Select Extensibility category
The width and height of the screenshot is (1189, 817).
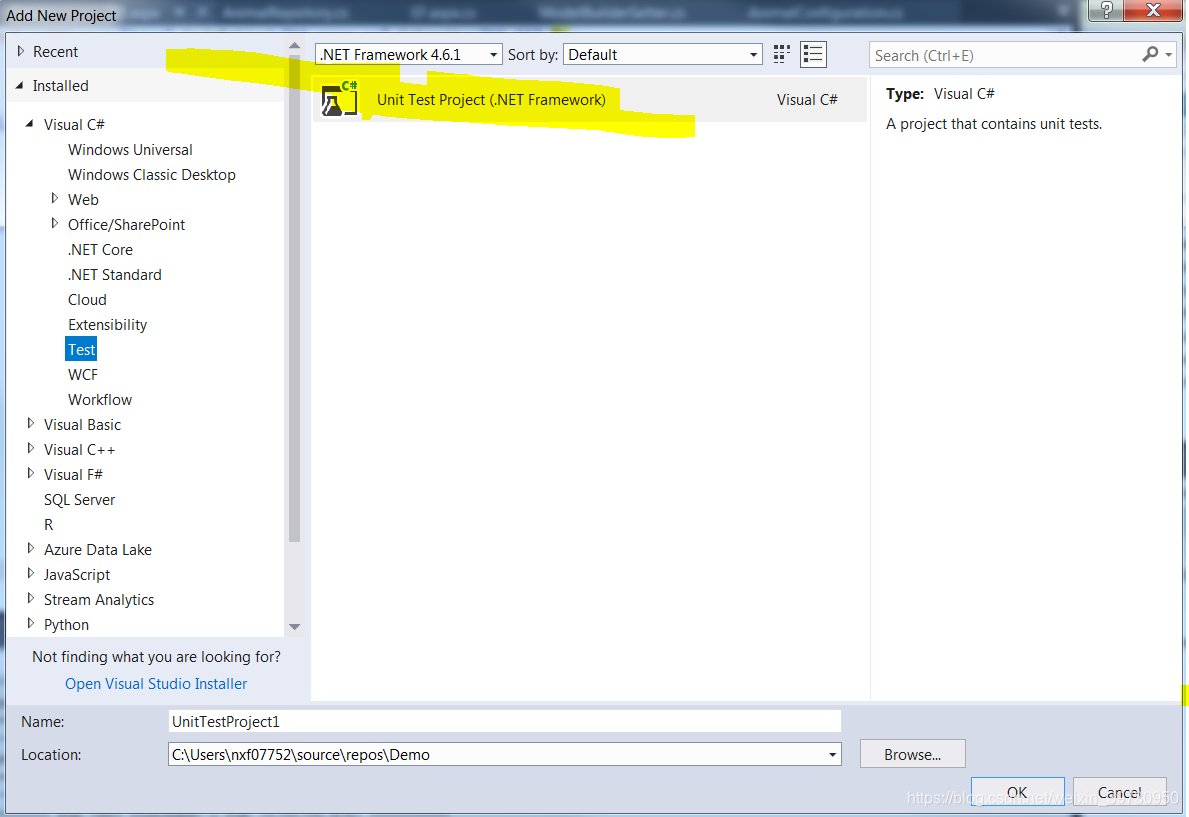pyautogui.click(x=108, y=325)
